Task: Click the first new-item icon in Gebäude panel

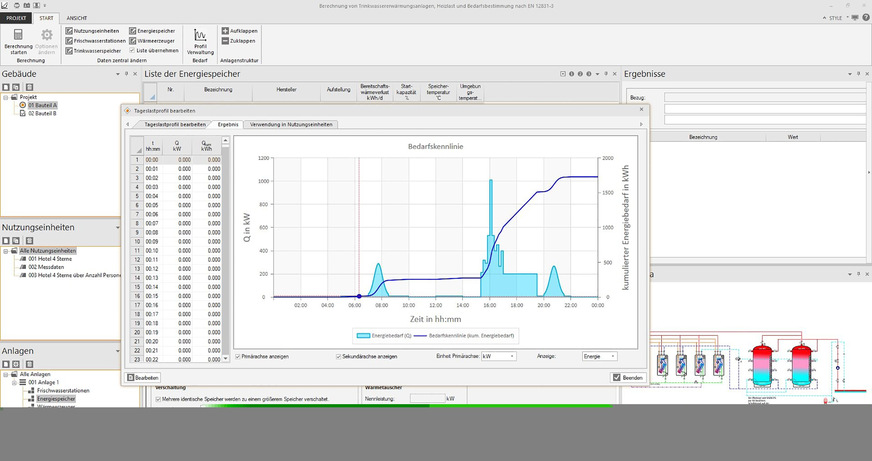Action: point(6,87)
